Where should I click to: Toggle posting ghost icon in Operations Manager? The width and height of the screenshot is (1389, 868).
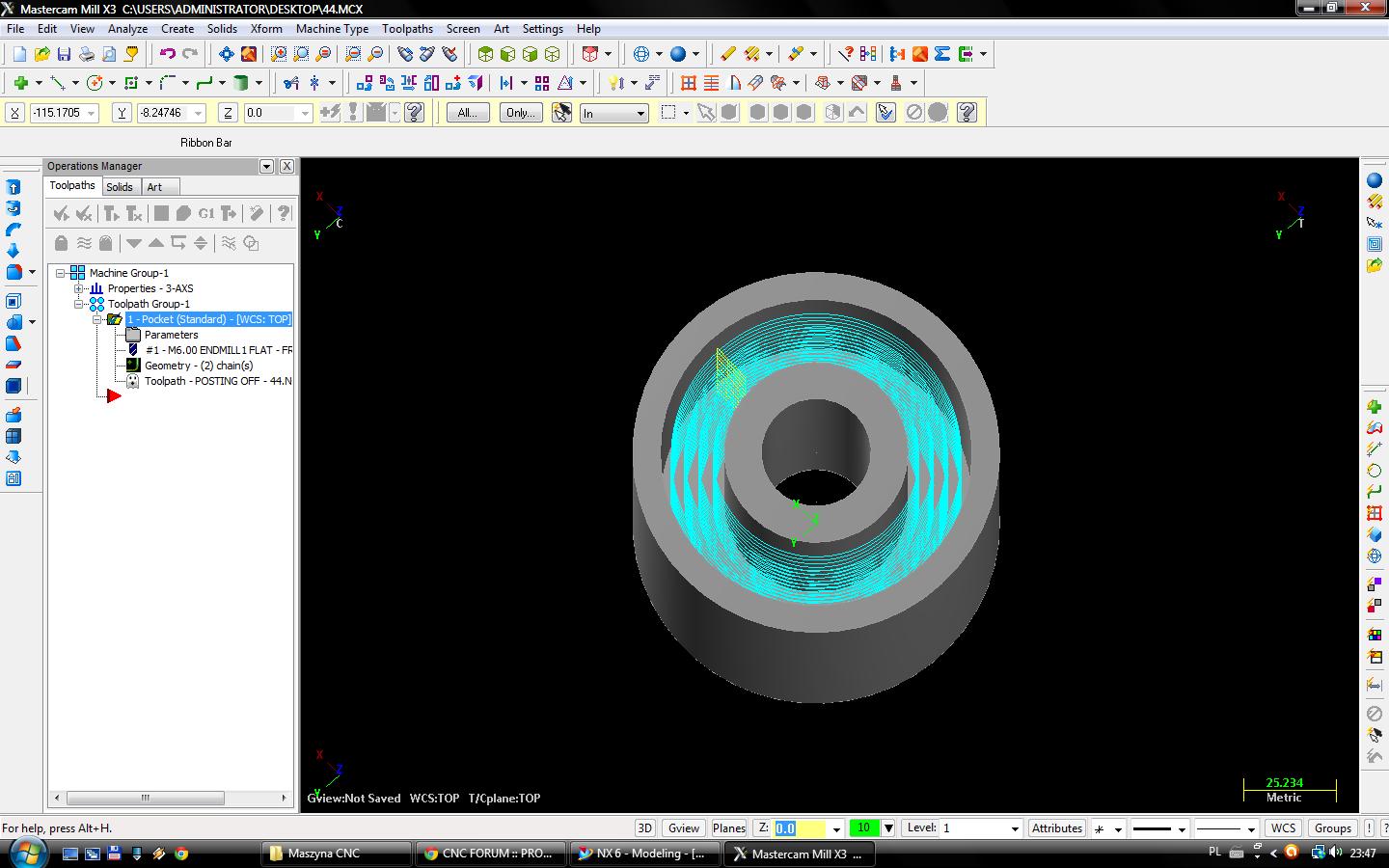tap(106, 243)
